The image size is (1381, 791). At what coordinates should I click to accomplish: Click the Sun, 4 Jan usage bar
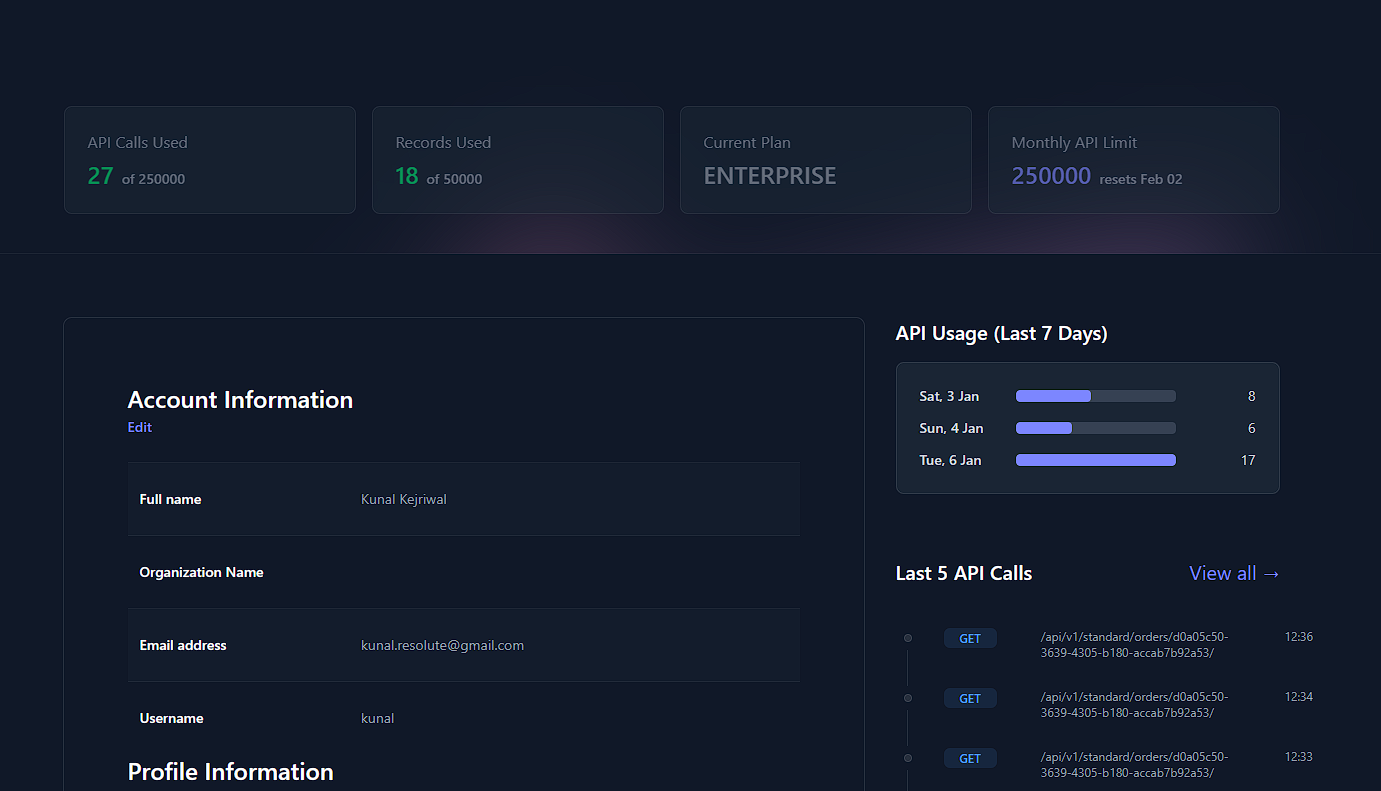coord(1095,428)
